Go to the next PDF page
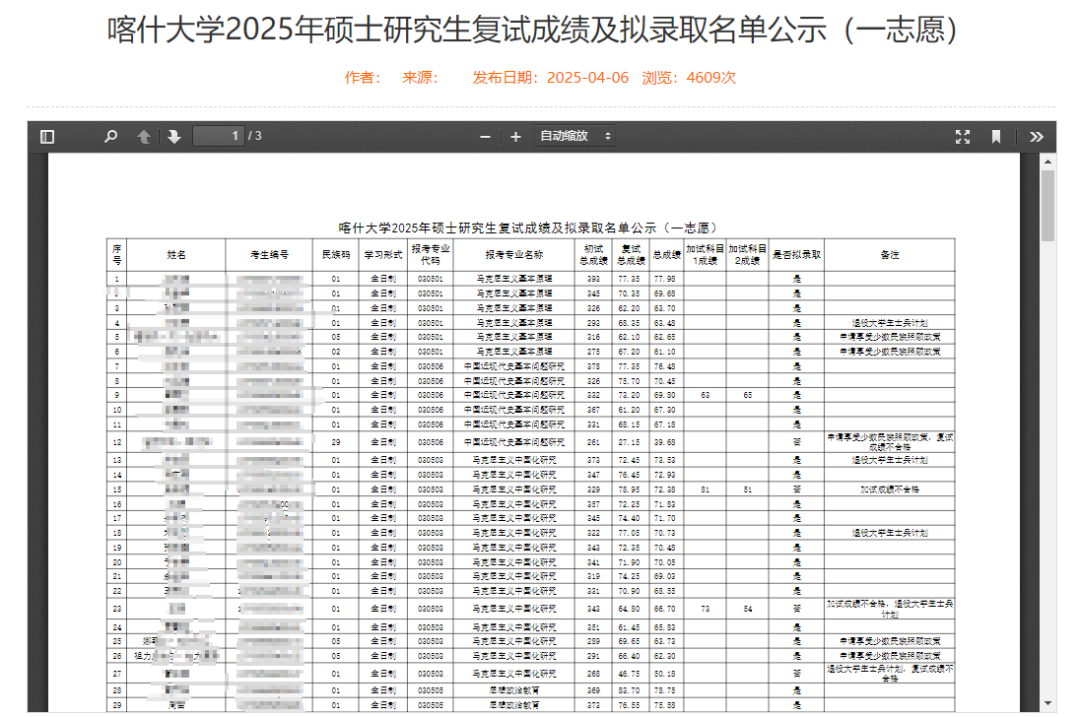Image resolution: width=1080 pixels, height=717 pixels. (174, 136)
